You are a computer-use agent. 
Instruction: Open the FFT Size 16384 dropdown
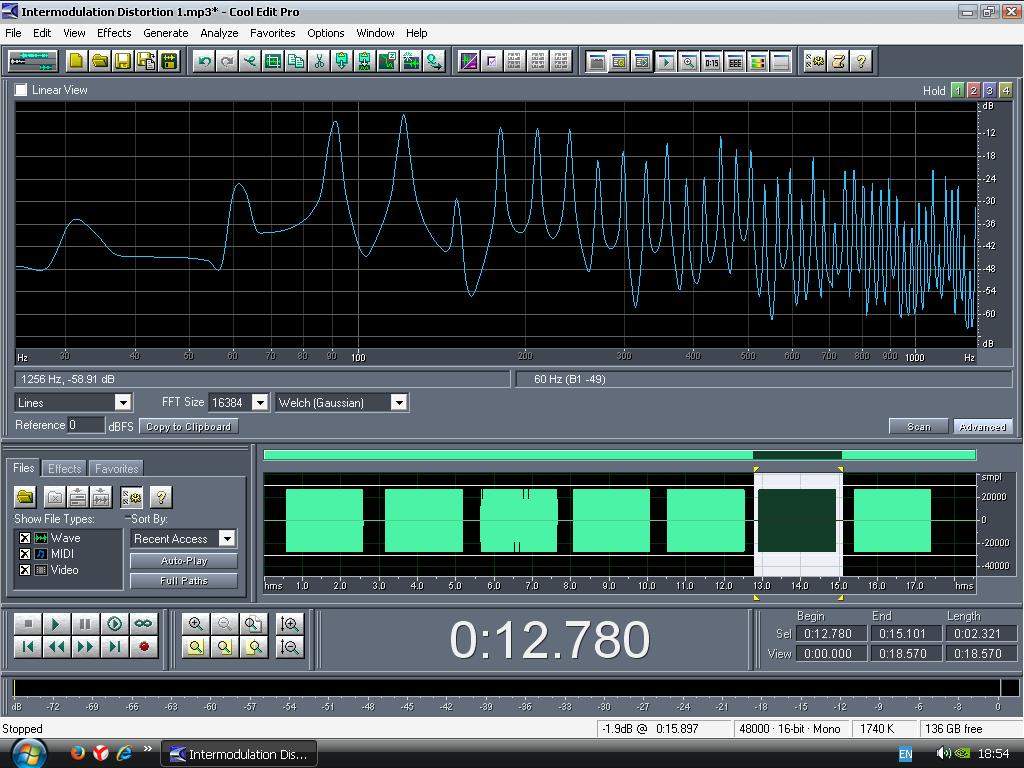[260, 402]
